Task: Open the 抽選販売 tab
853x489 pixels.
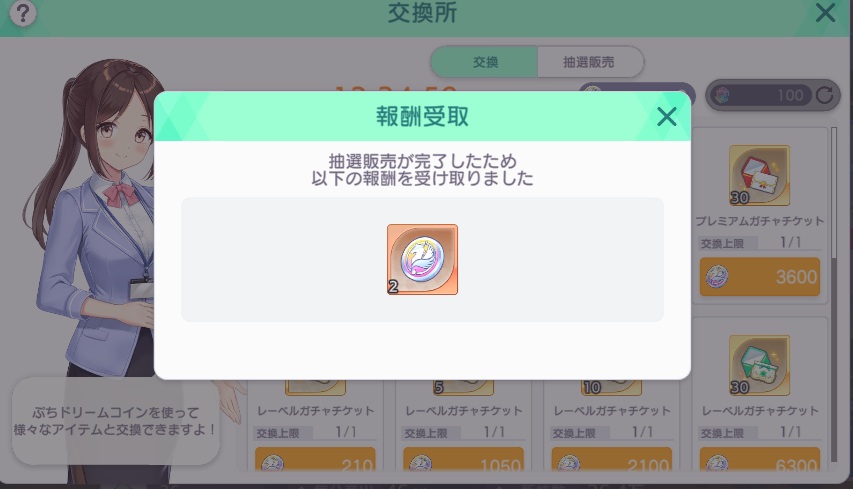Action: [590, 62]
